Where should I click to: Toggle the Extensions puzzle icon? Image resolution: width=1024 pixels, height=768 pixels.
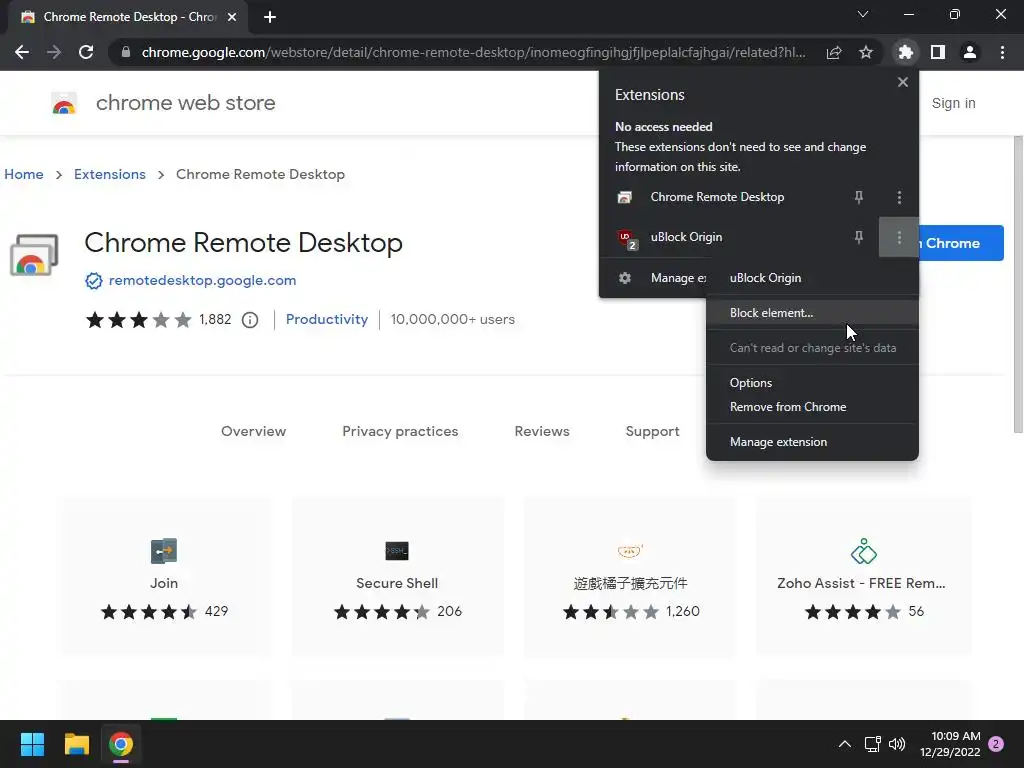tap(905, 52)
